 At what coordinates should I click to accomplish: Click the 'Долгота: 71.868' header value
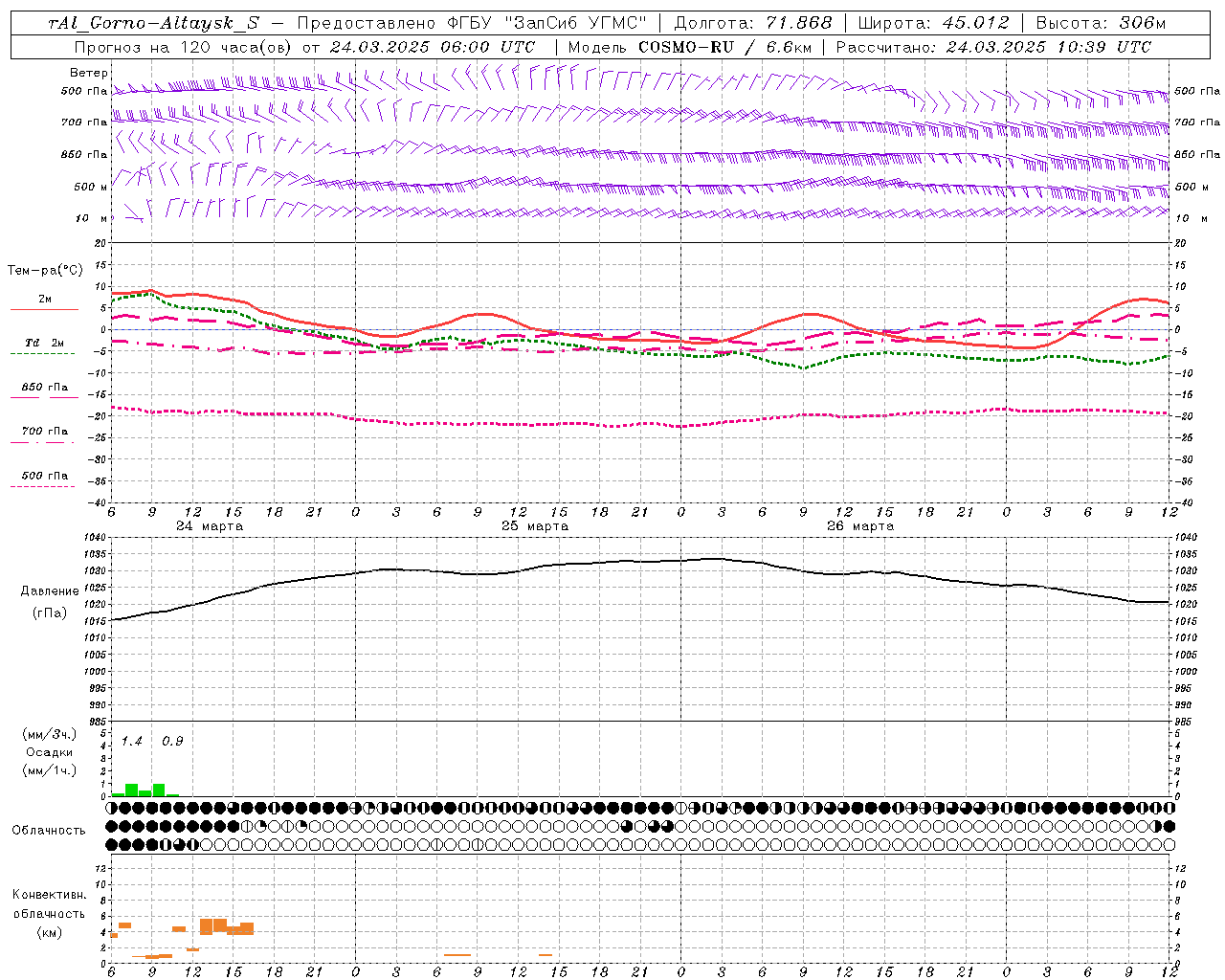click(753, 23)
